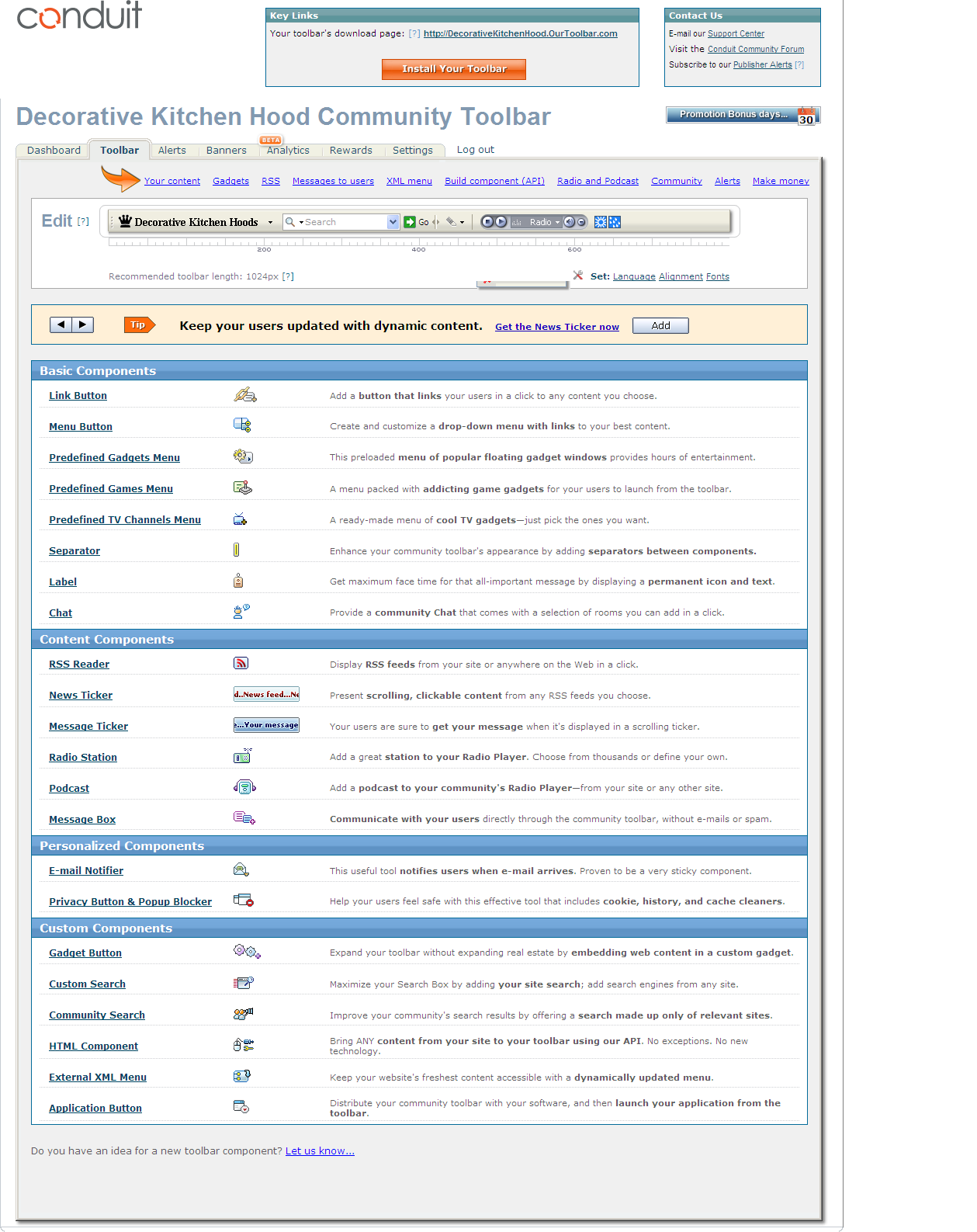Click the radio stop button in toolbar preview

(487, 222)
